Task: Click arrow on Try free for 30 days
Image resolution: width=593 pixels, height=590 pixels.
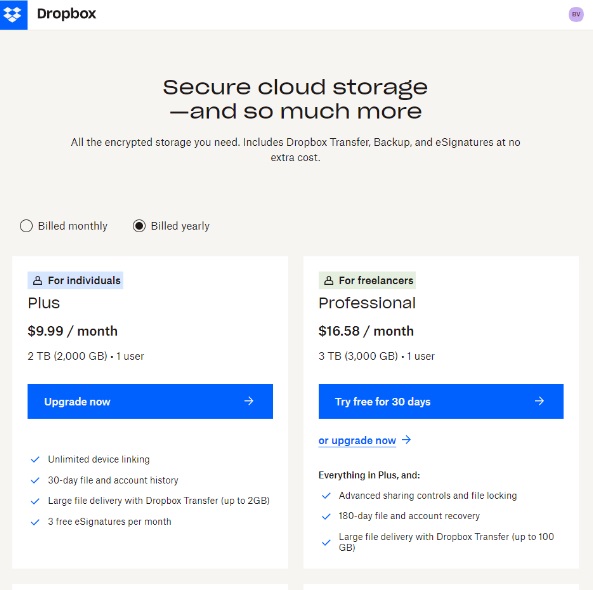Action: (x=540, y=401)
